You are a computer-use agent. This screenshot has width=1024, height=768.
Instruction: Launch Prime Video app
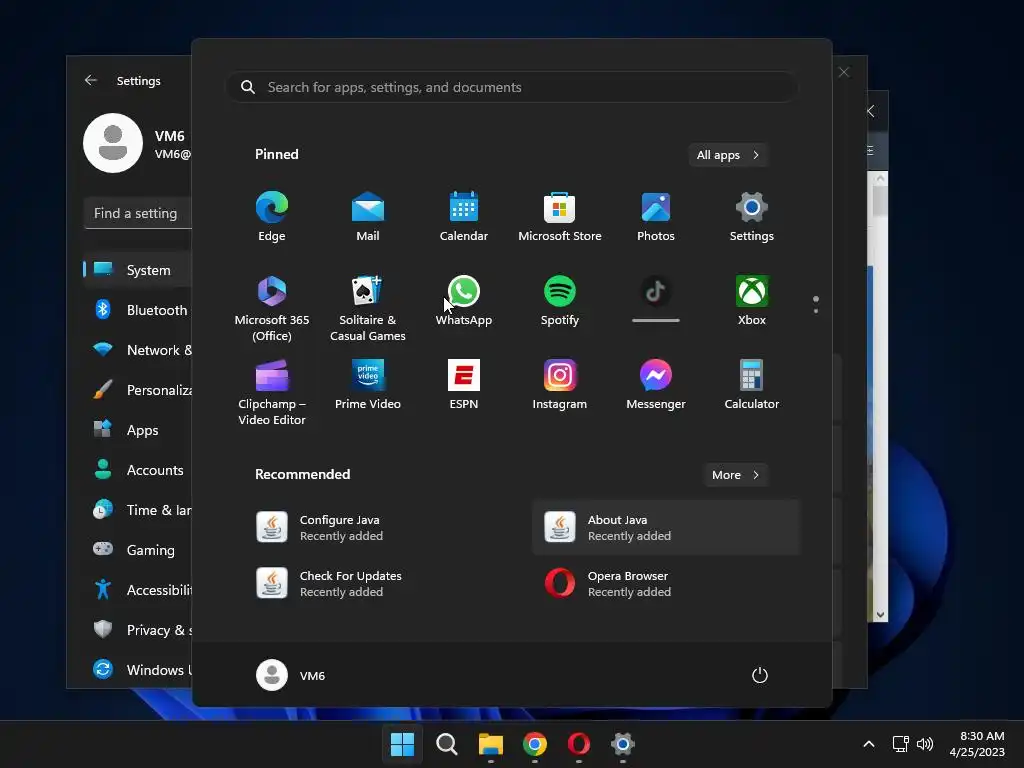pos(368,385)
